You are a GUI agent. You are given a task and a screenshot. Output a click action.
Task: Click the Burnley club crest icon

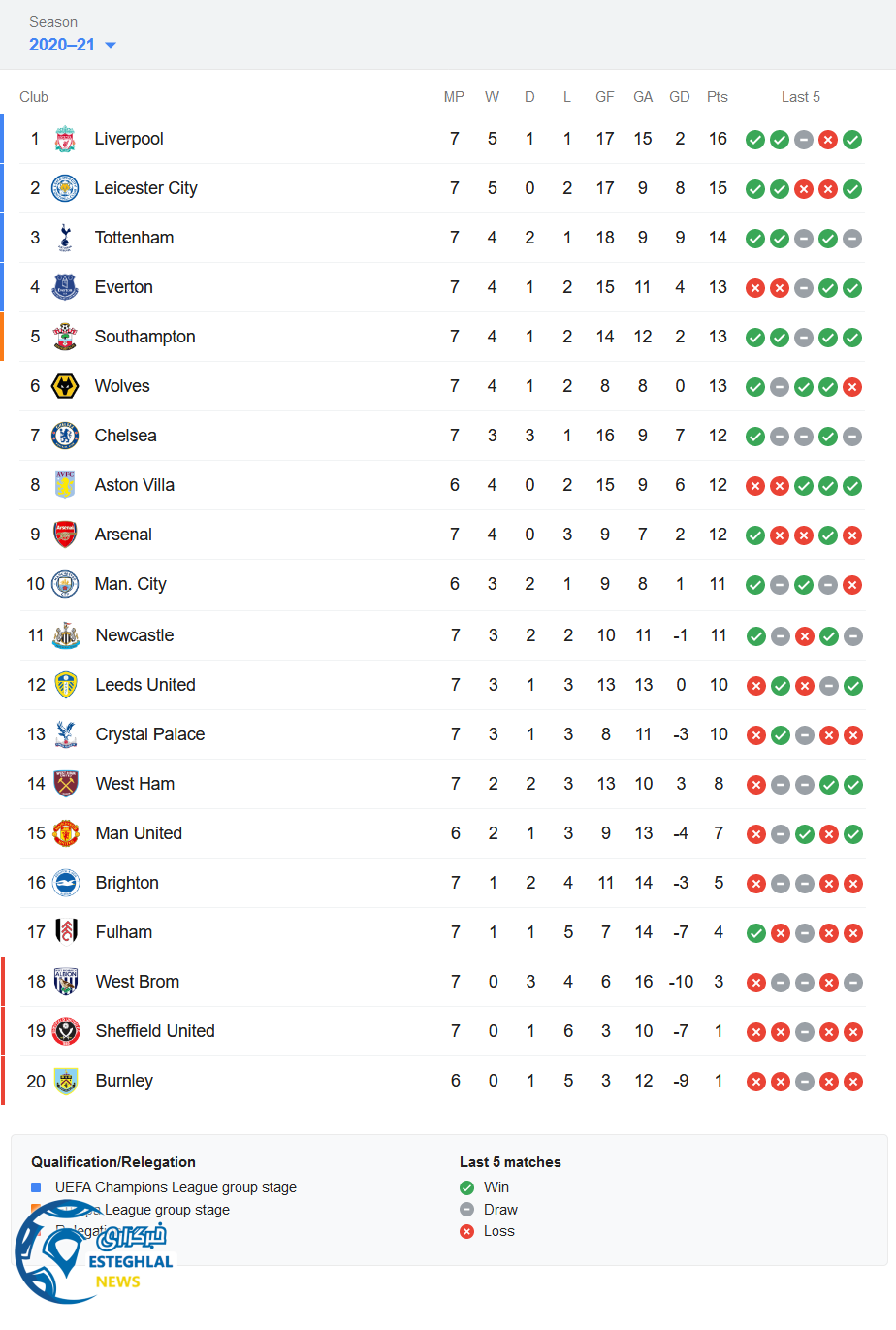[66, 1081]
